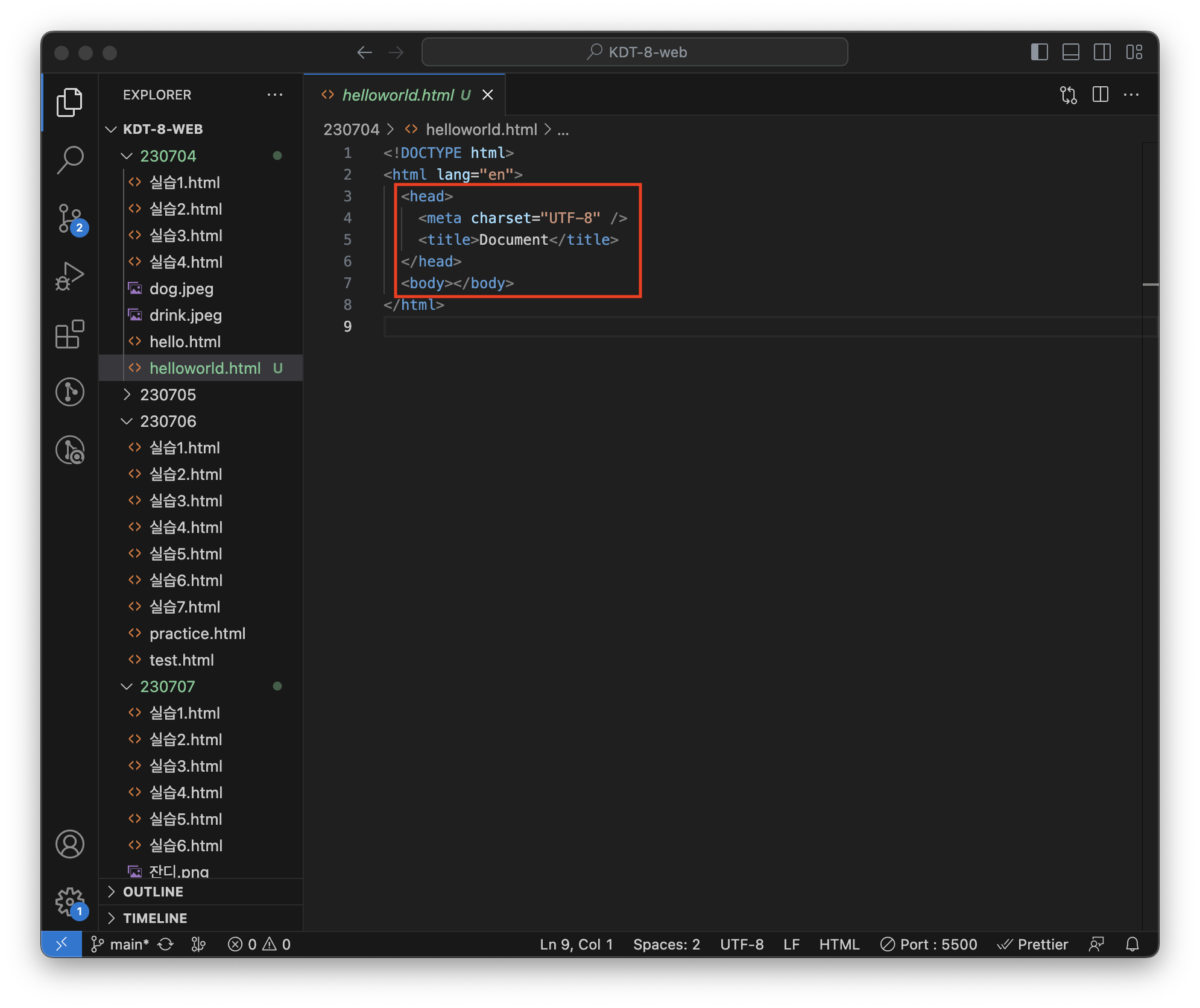Open the Run and Debug view
This screenshot has height=1008, width=1200.
pos(70,276)
